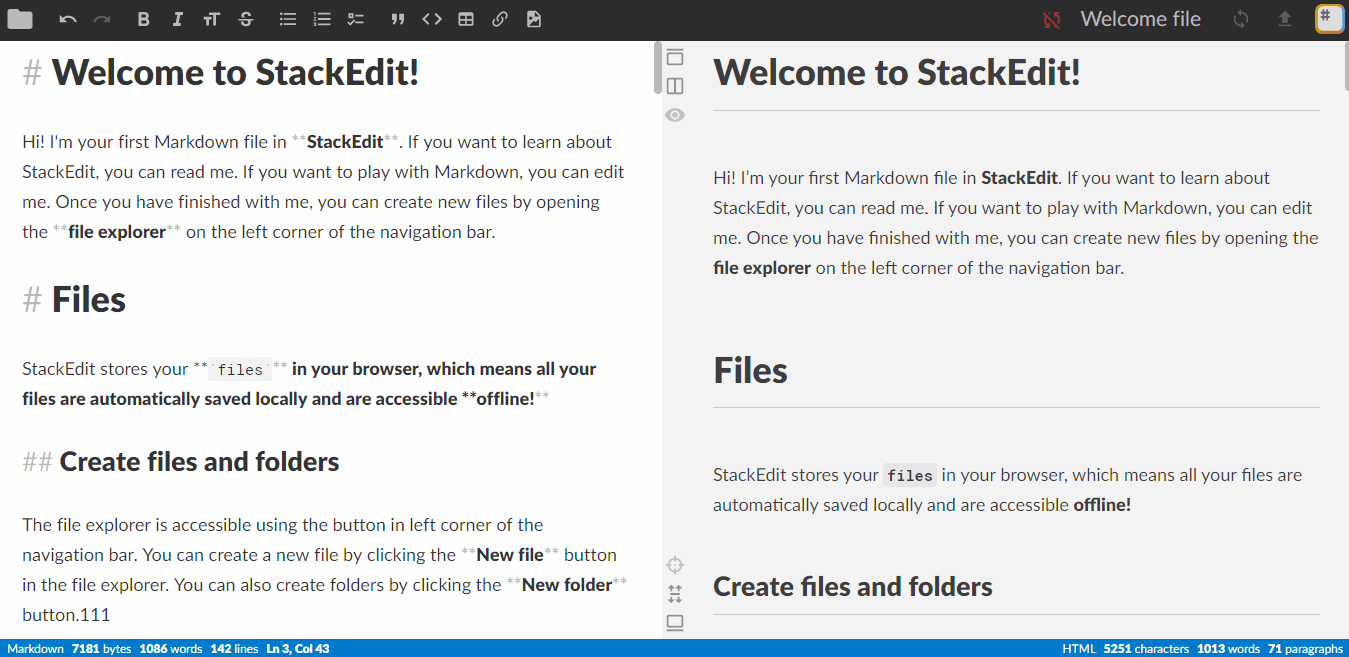The image size is (1349, 657).
Task: Click 'Ln 3, Col 43' cursor position indicator
Action: click(298, 649)
